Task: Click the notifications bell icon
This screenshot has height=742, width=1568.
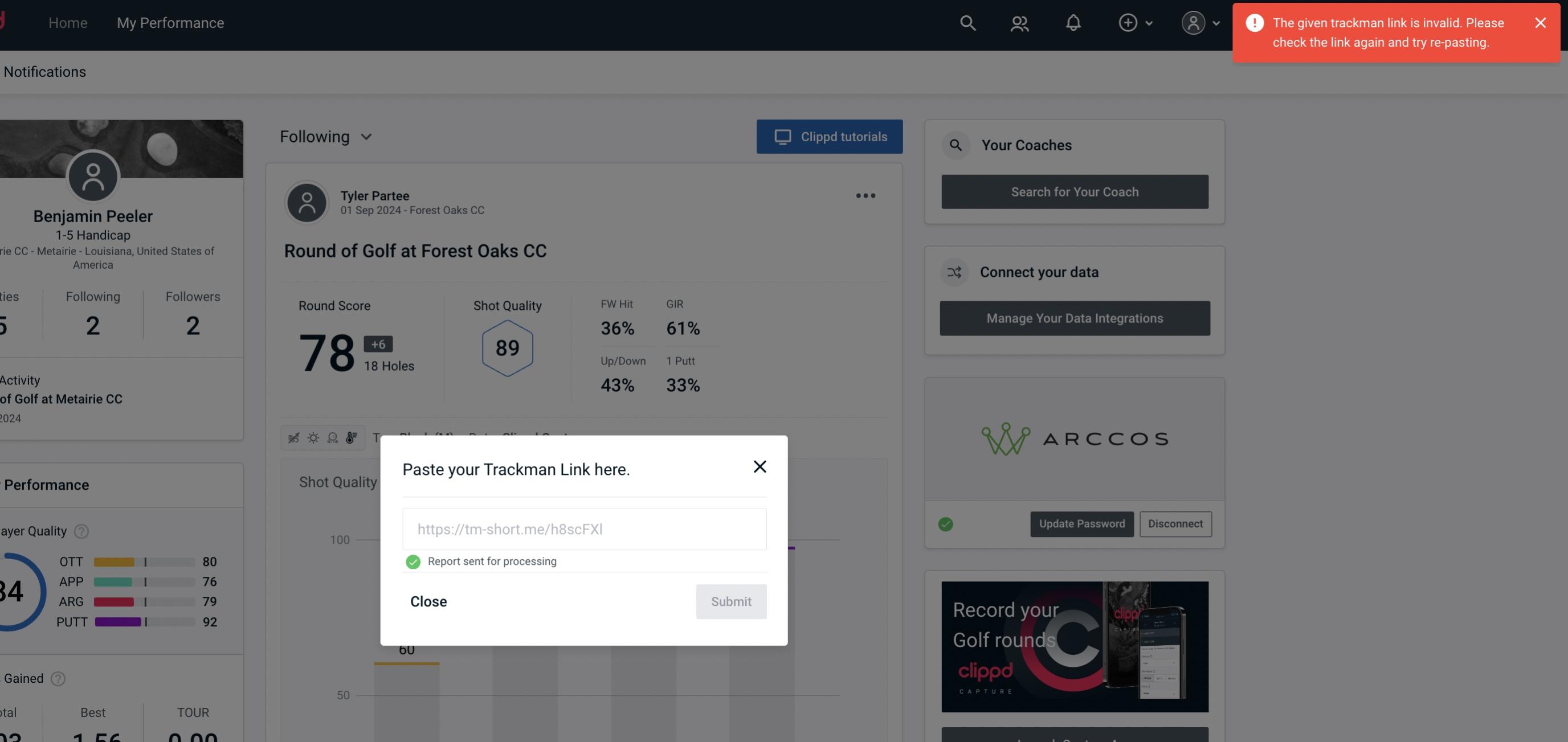Action: click(x=1073, y=22)
